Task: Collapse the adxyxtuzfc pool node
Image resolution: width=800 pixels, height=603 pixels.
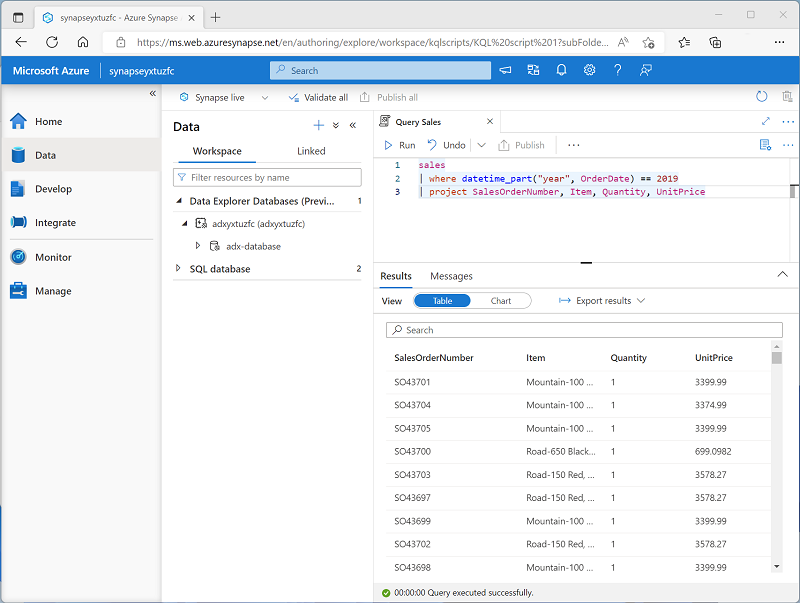Action: point(185,223)
